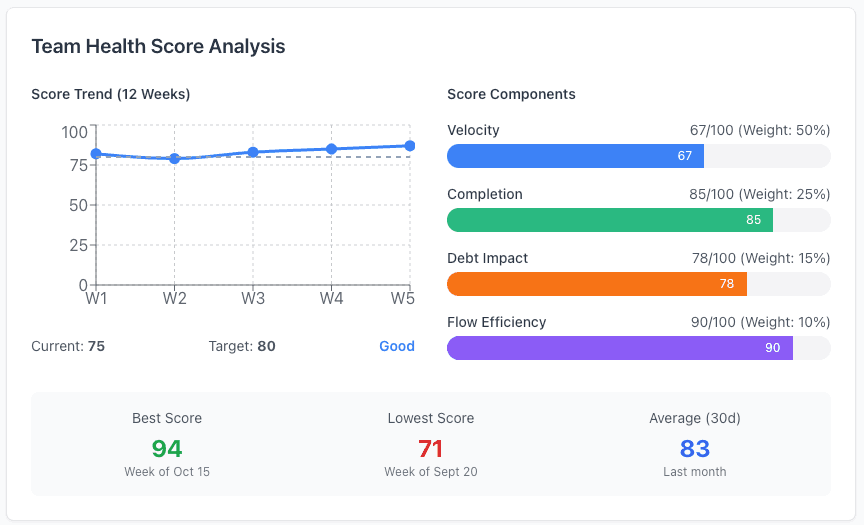
Task: Click the 'Current: 75' label
Action: click(x=68, y=346)
